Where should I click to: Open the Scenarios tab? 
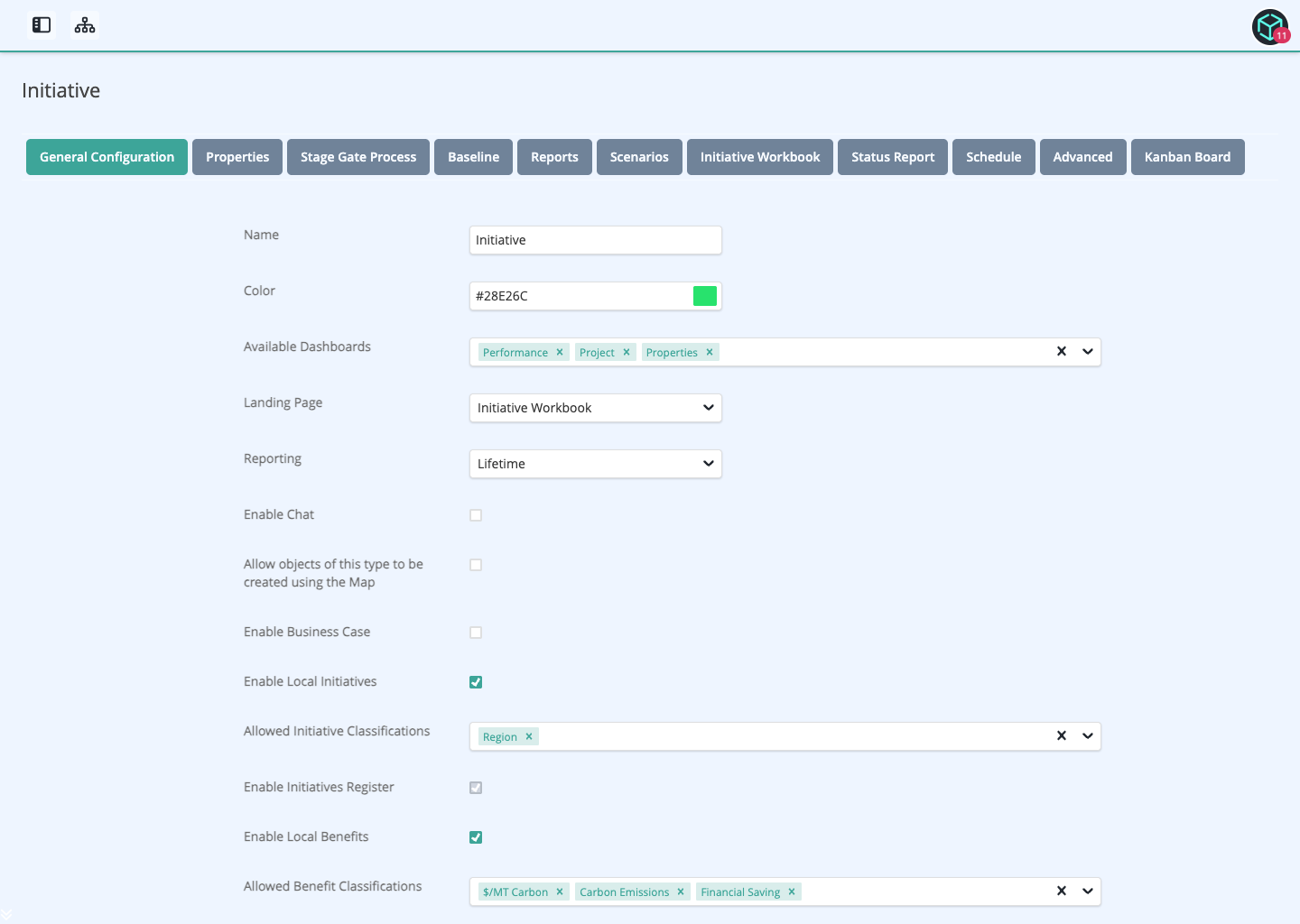point(639,157)
